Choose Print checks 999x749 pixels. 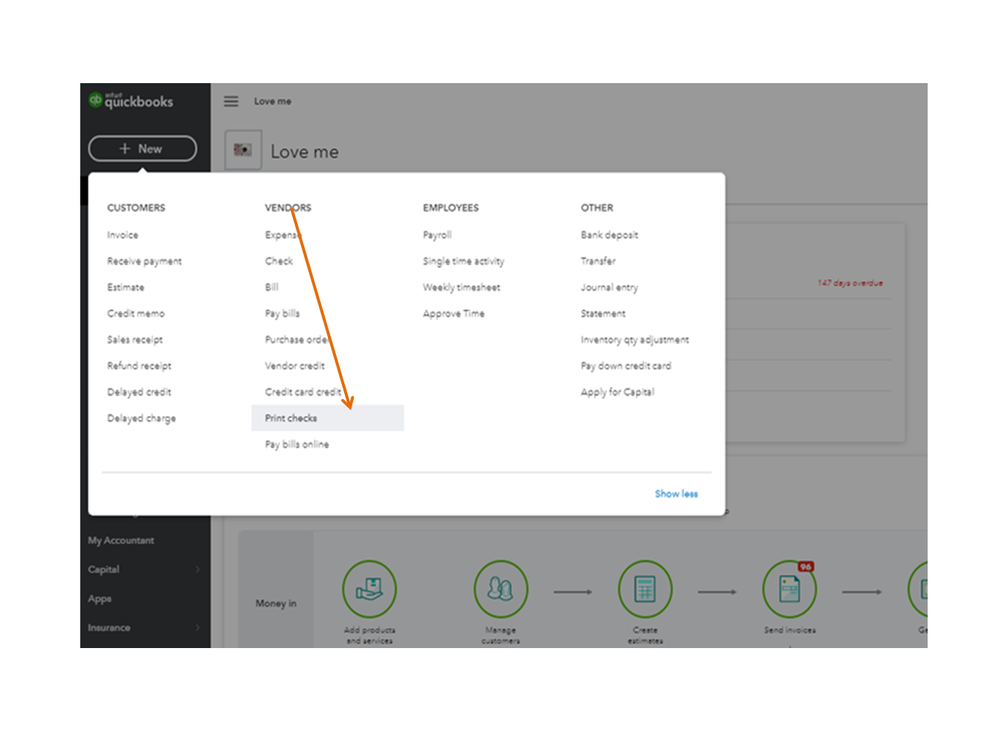pos(327,418)
